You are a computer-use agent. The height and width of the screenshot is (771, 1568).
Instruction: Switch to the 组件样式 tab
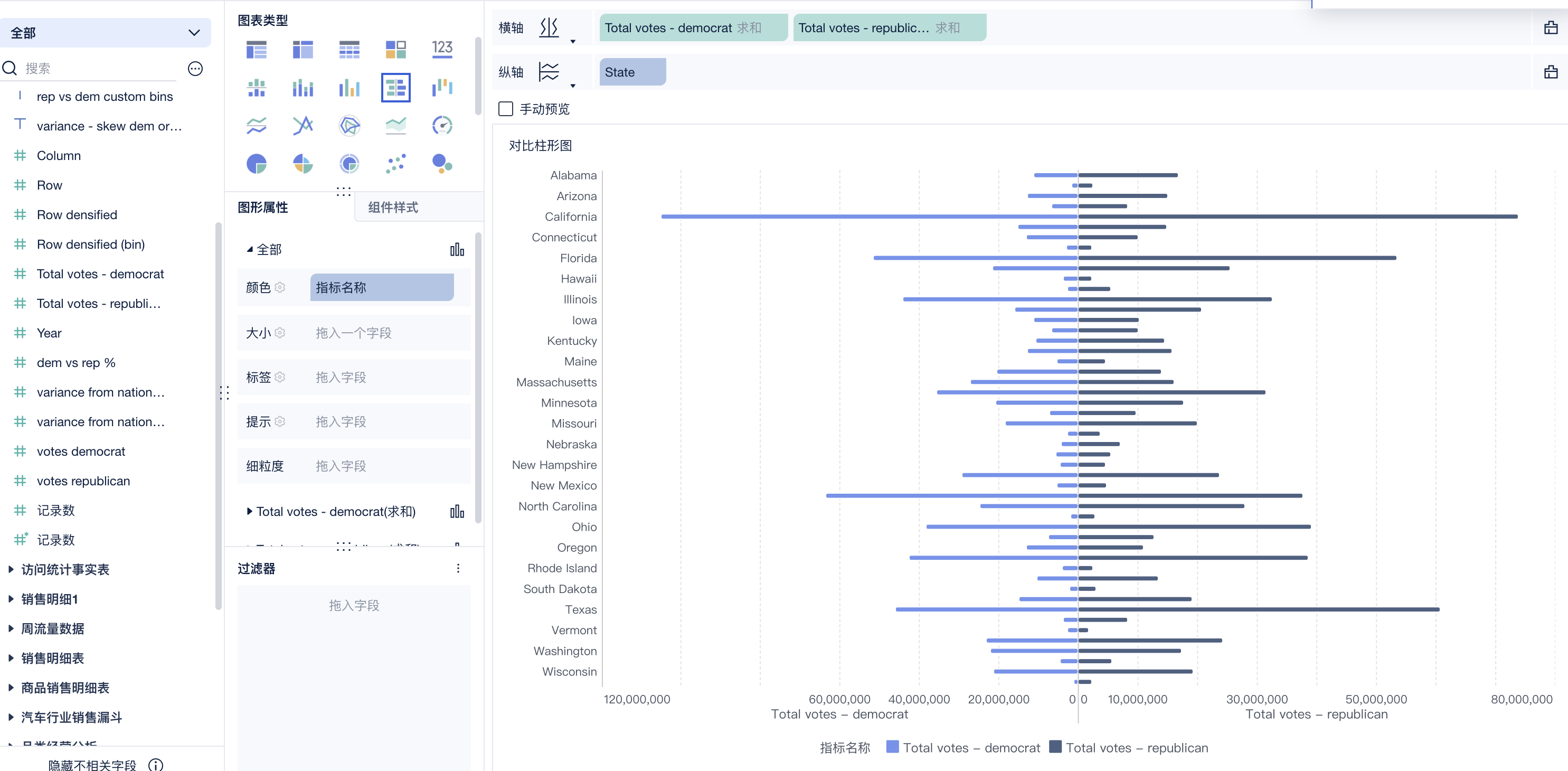coord(393,208)
